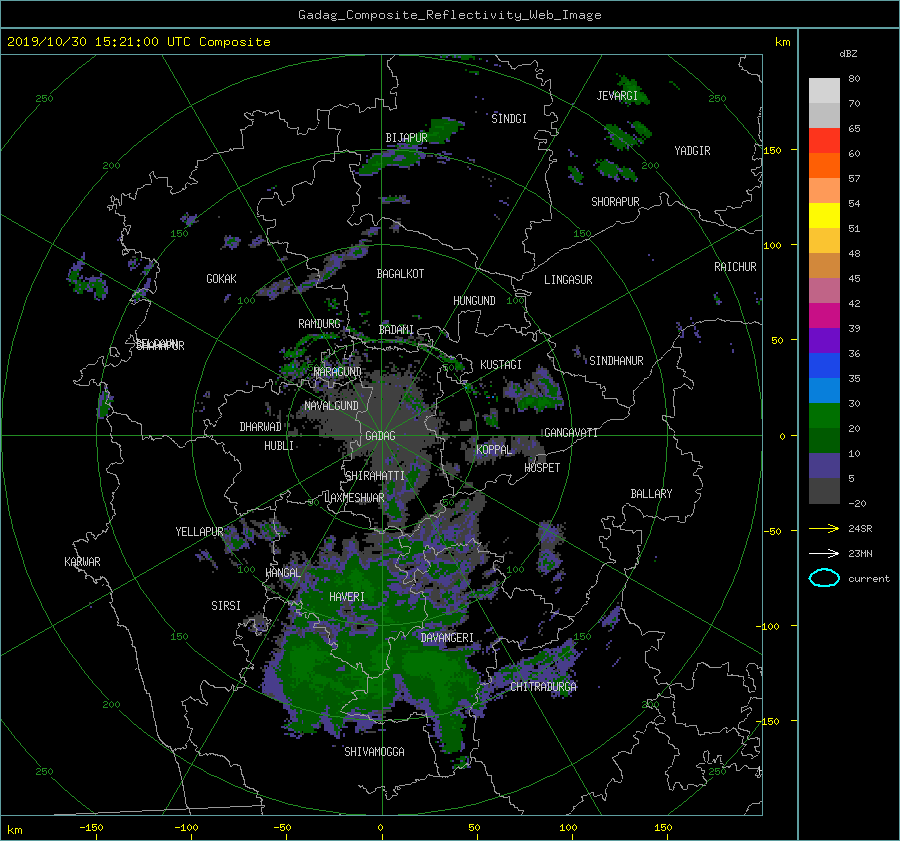Click the KUSTAGI city label
The width and height of the screenshot is (900, 841).
[x=501, y=365]
